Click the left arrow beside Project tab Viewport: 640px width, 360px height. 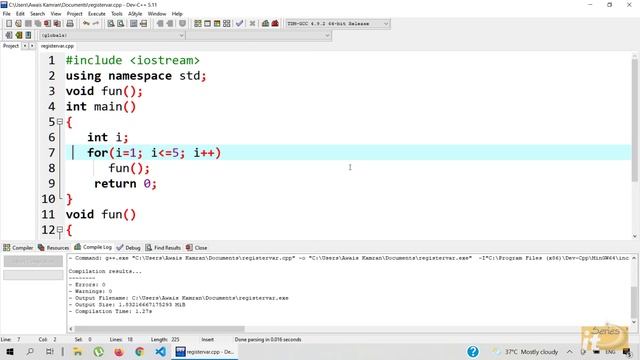point(24,46)
